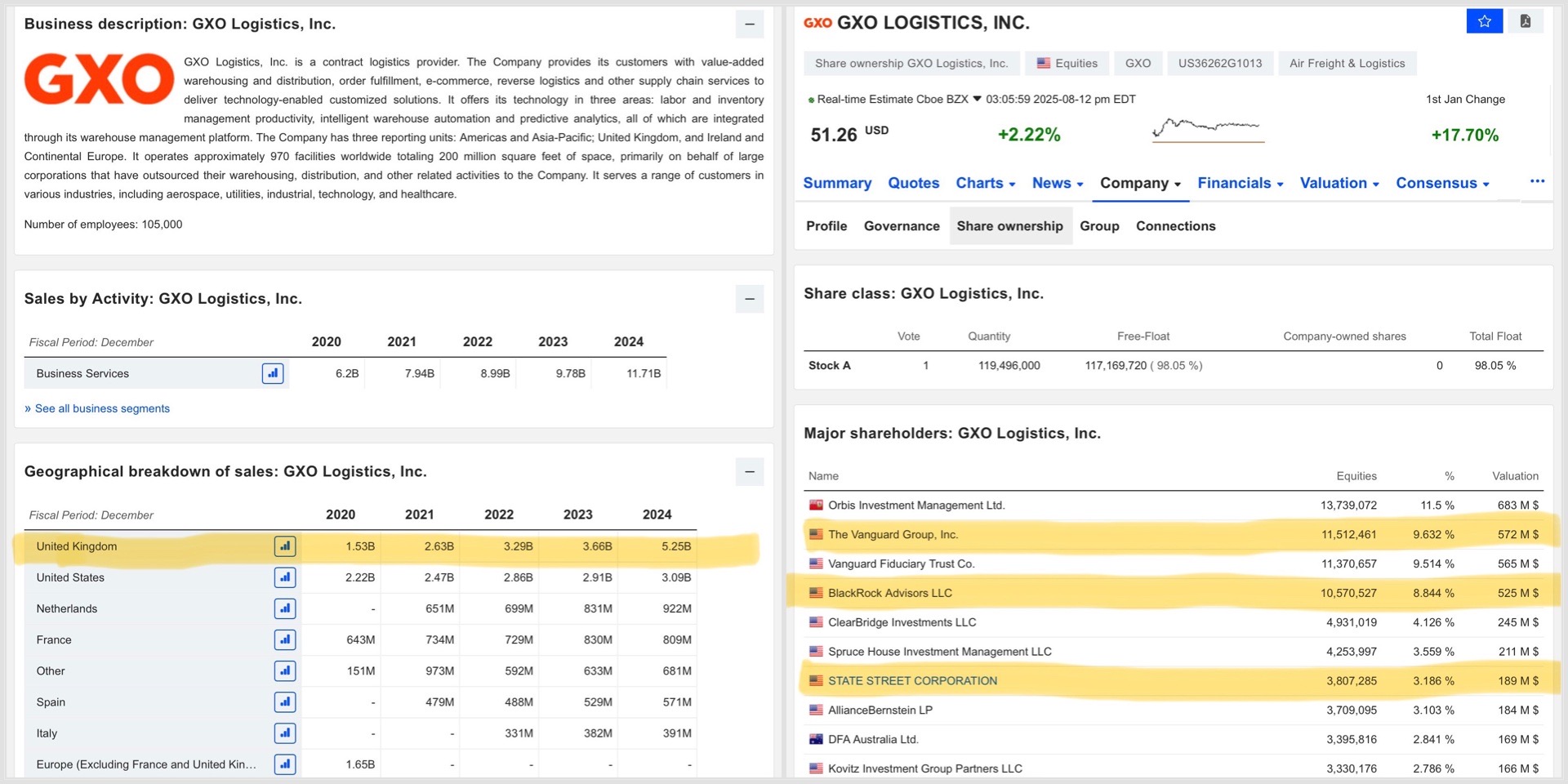Open ClearBridge Investments LLC shareholder
Viewport: 1568px width, 784px height.
pyautogui.click(x=902, y=622)
